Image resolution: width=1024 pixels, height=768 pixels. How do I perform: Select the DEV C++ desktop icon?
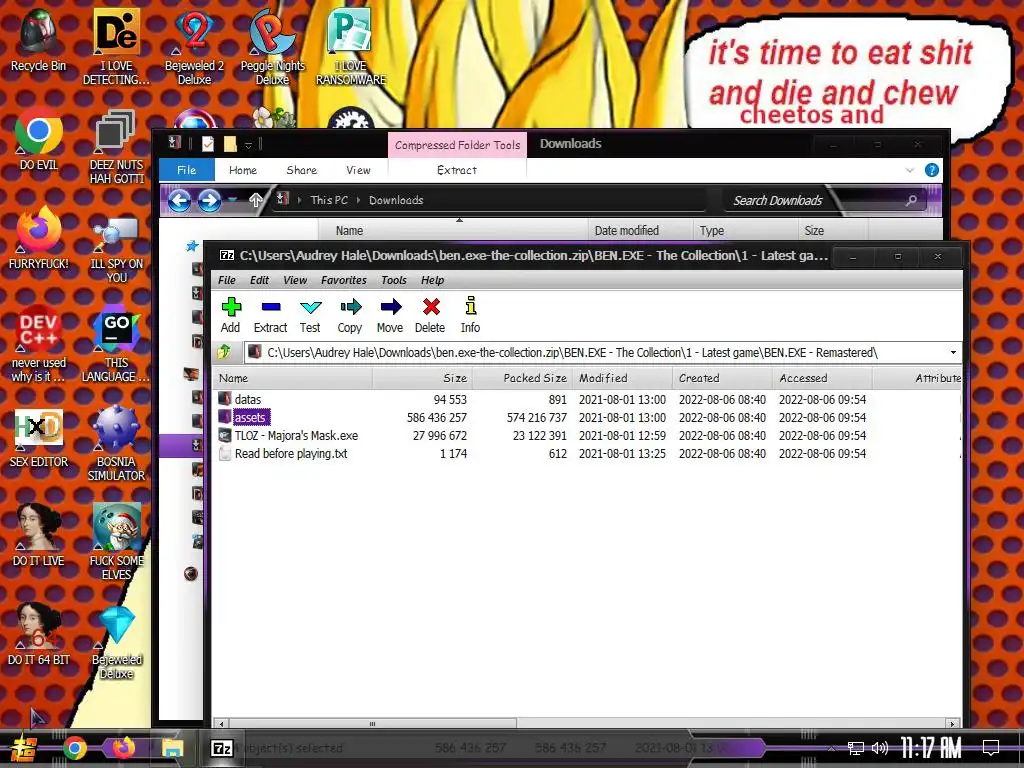(x=39, y=344)
